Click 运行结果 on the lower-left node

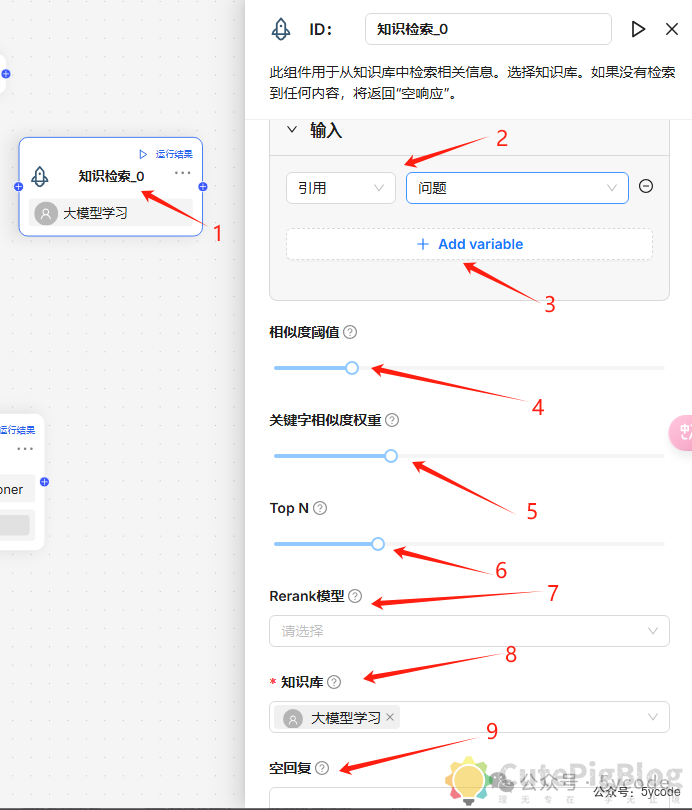tap(17, 430)
